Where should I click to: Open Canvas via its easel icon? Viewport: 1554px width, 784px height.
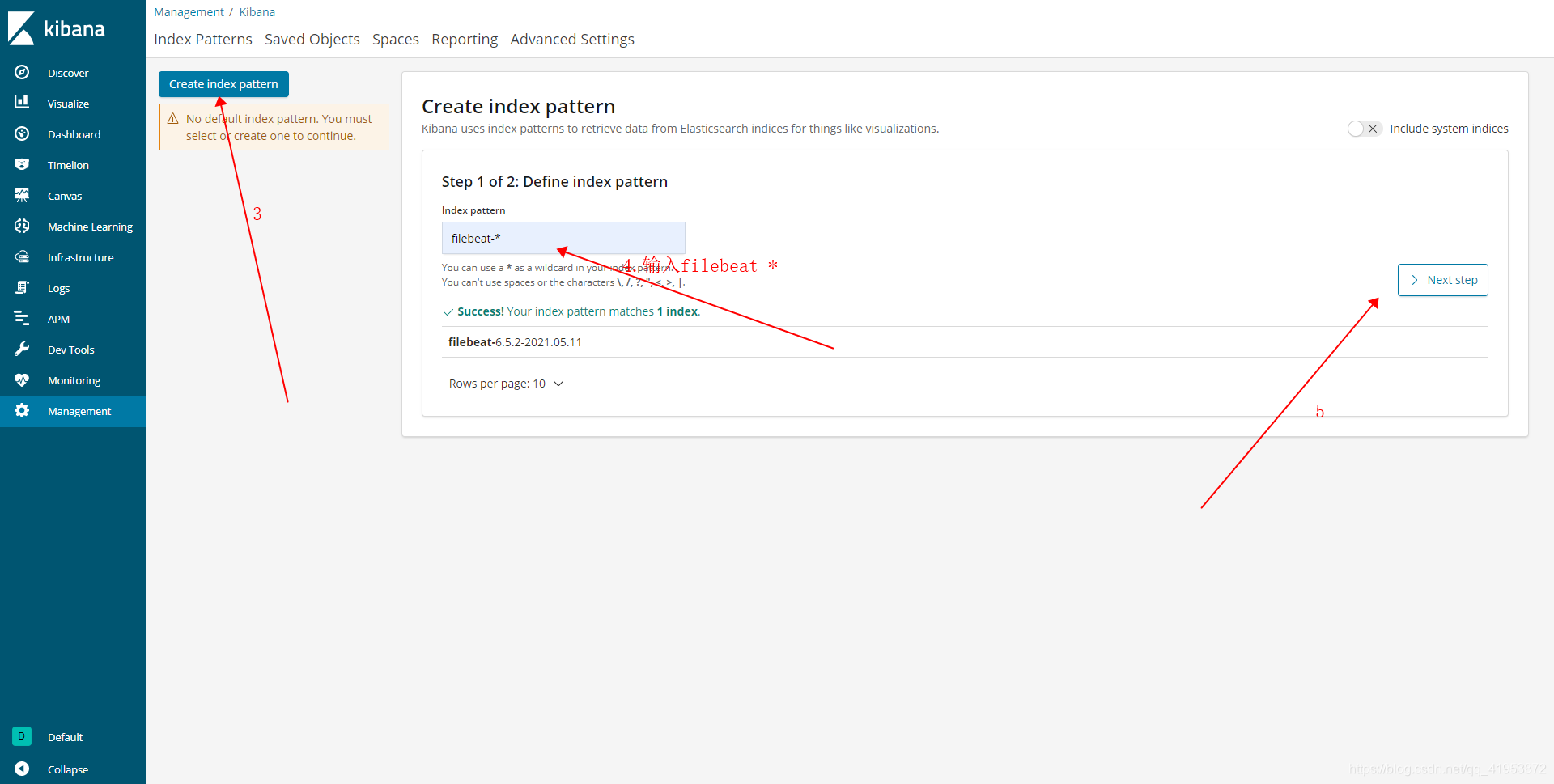point(22,195)
